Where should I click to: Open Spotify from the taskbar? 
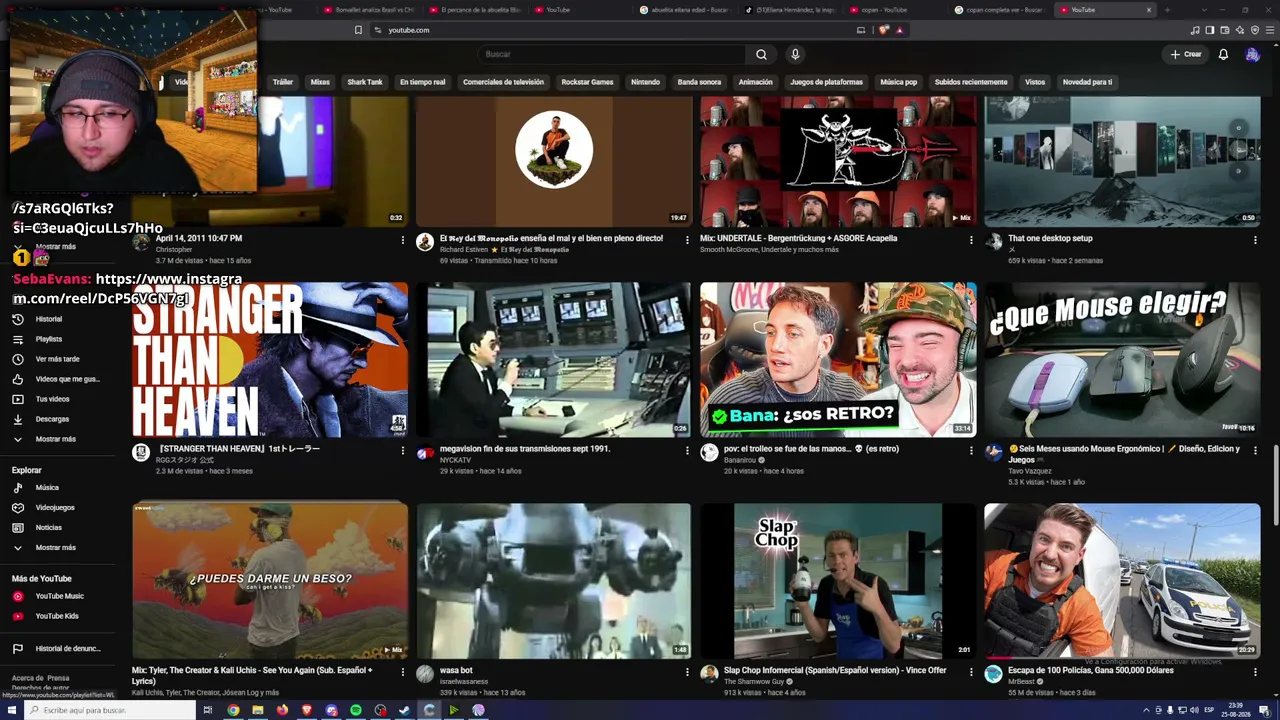(x=356, y=710)
